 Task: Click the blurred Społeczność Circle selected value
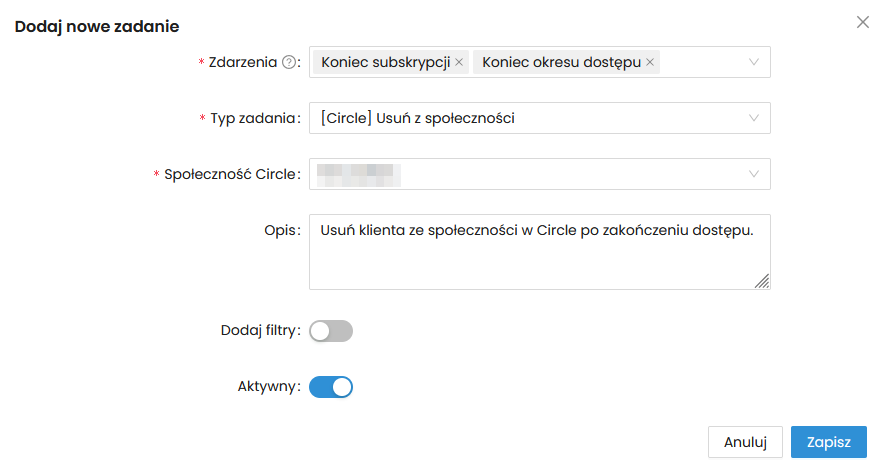(x=358, y=174)
